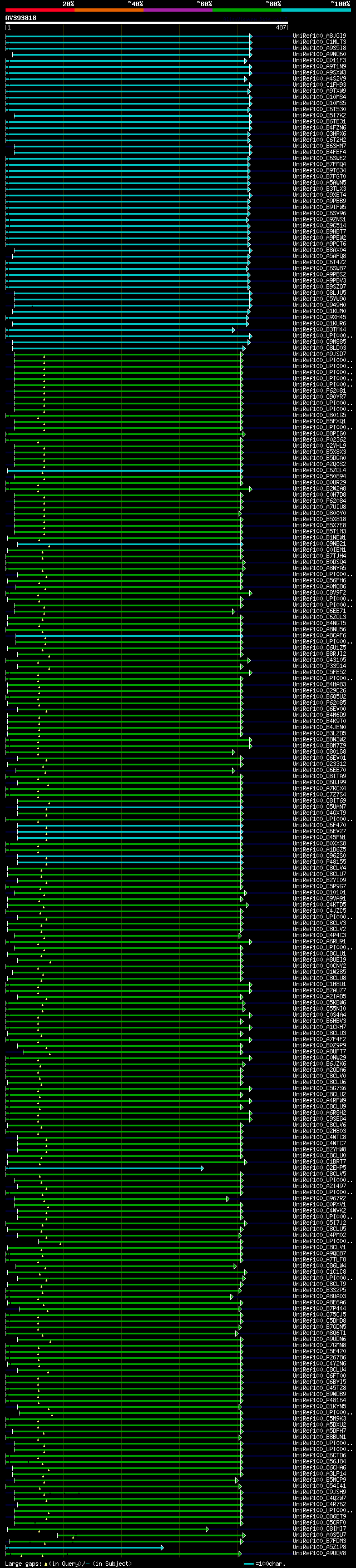Click the UniRef100_Q8LJU5 label
The image size is (356, 1568).
point(319,293)
